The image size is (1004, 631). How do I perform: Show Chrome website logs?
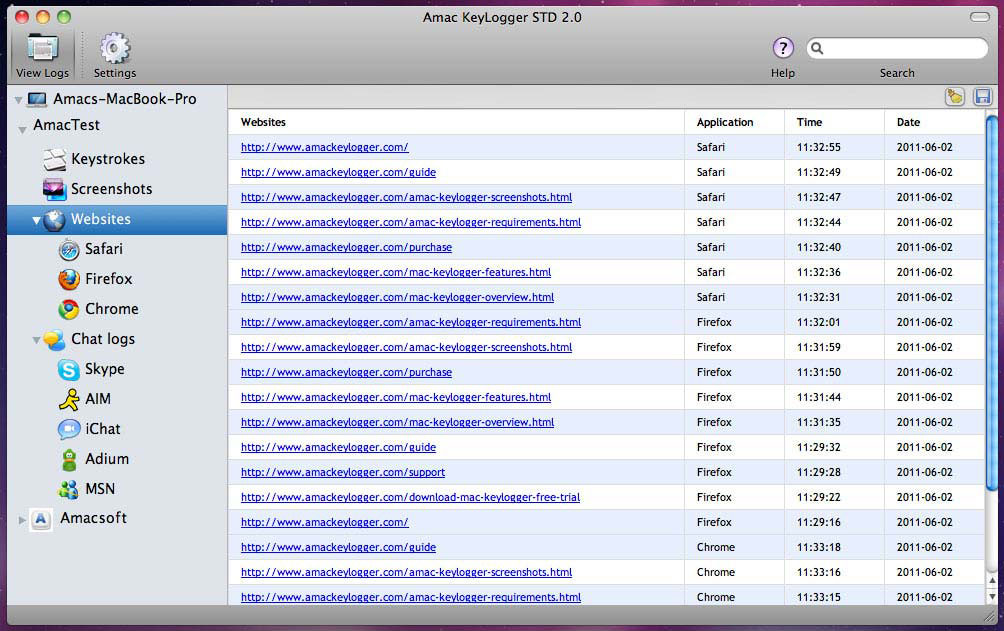69,309
